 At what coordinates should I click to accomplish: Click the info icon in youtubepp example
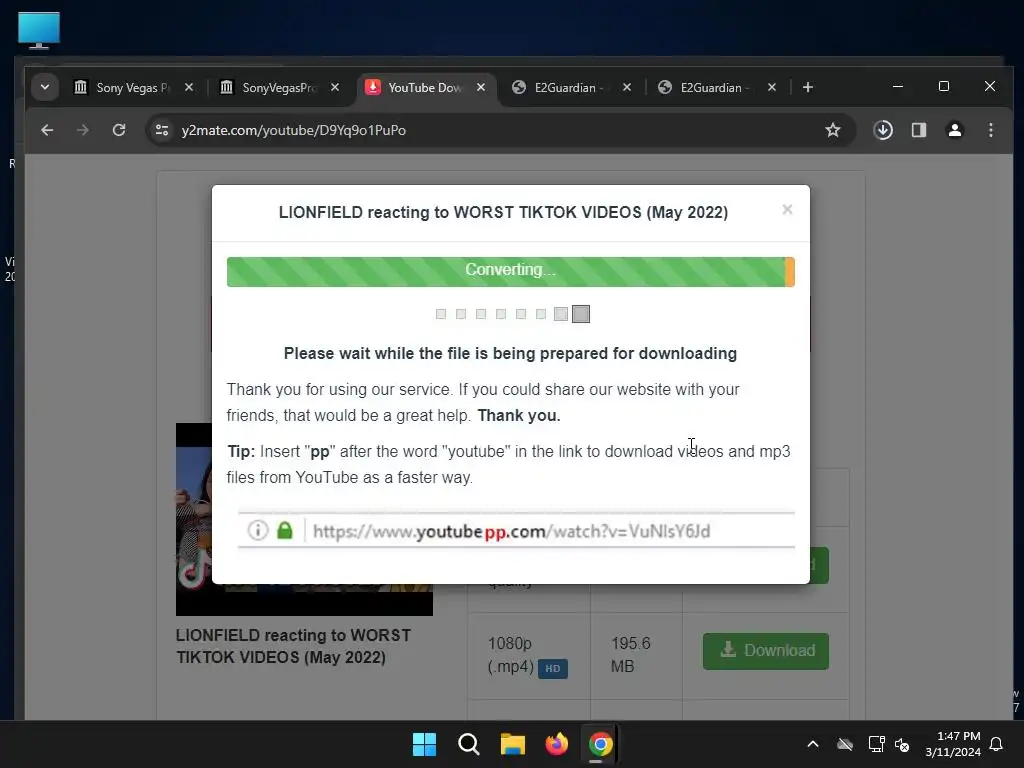point(258,530)
